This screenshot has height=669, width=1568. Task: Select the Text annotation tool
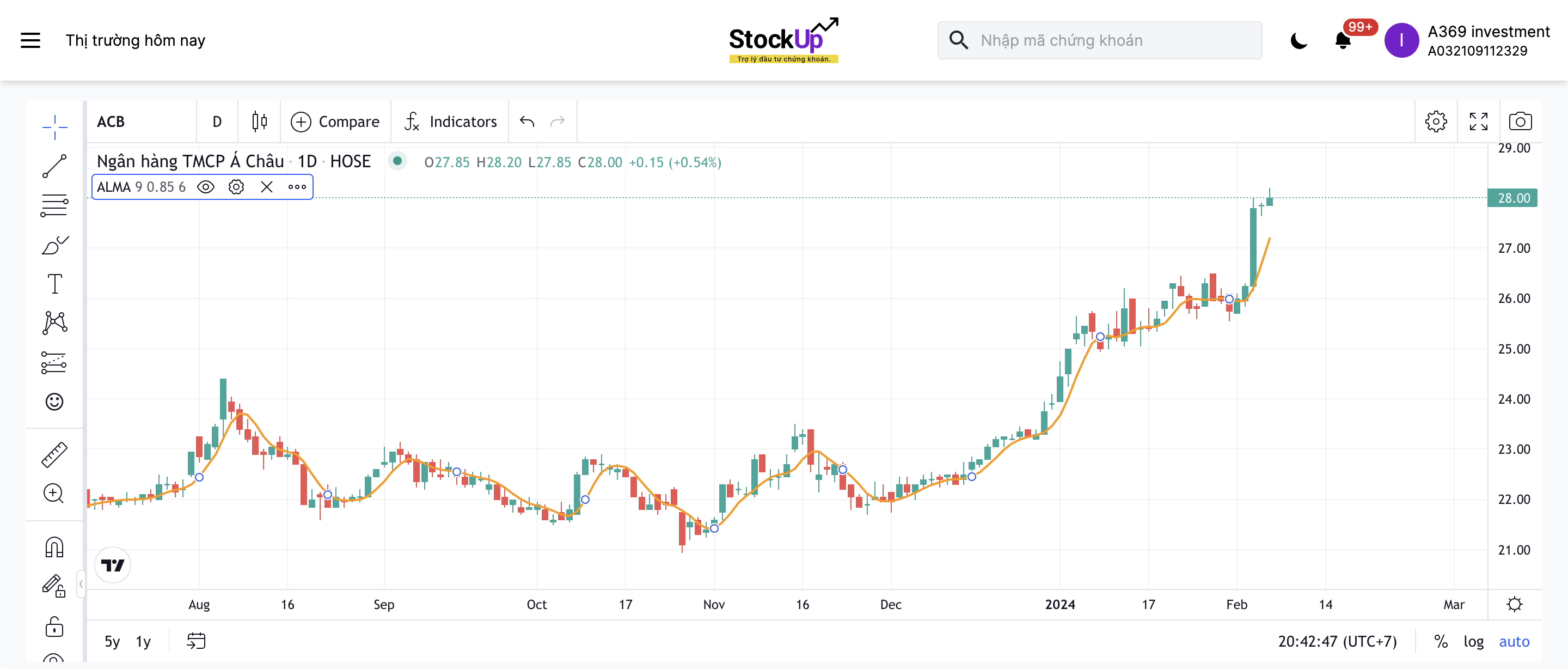[x=54, y=284]
